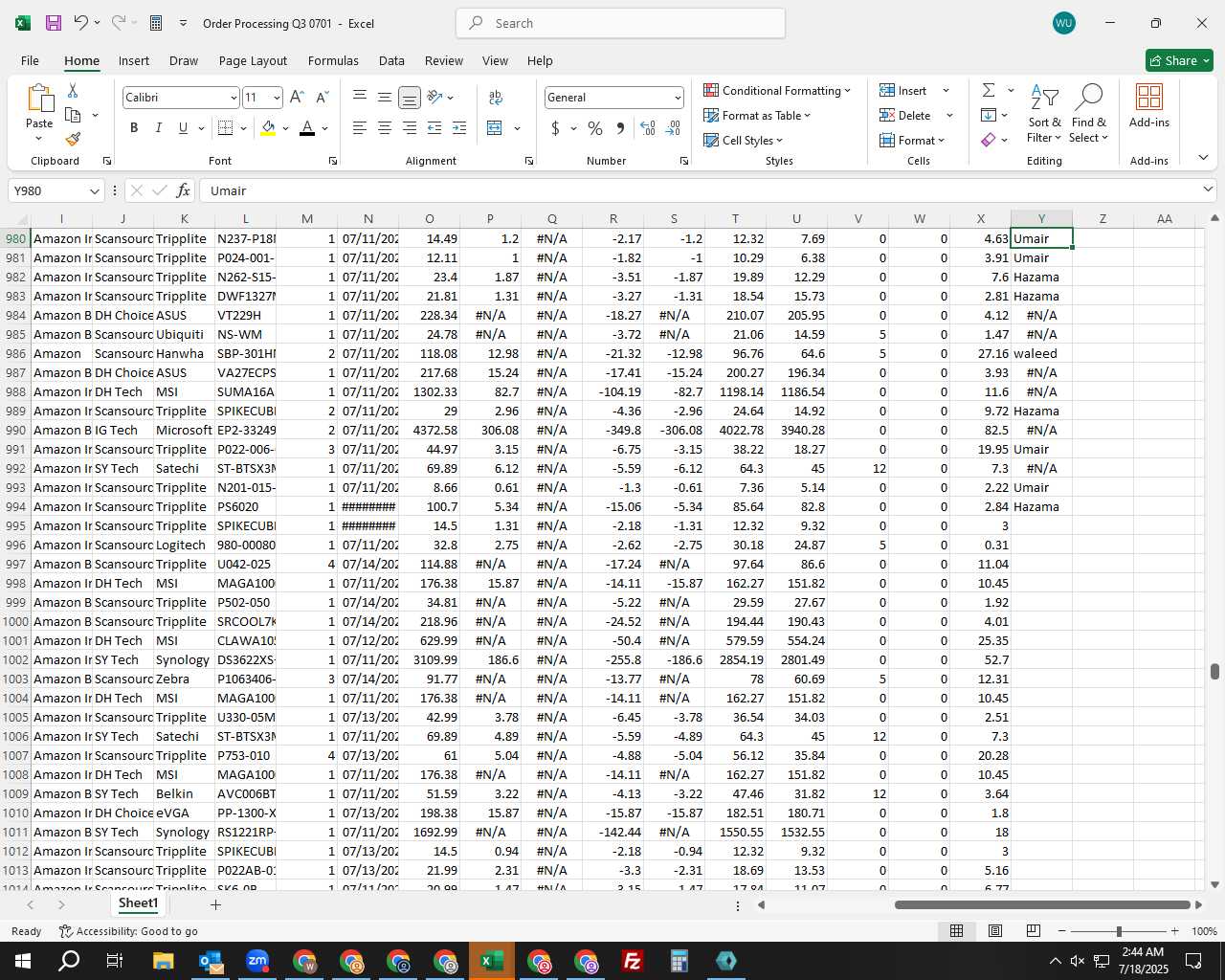The height and width of the screenshot is (980, 1225).
Task: Switch to the Insert tab
Action: pyautogui.click(x=134, y=60)
